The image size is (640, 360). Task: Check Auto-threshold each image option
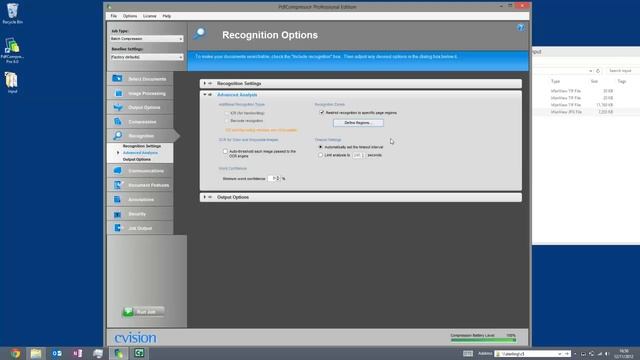tap(225, 151)
